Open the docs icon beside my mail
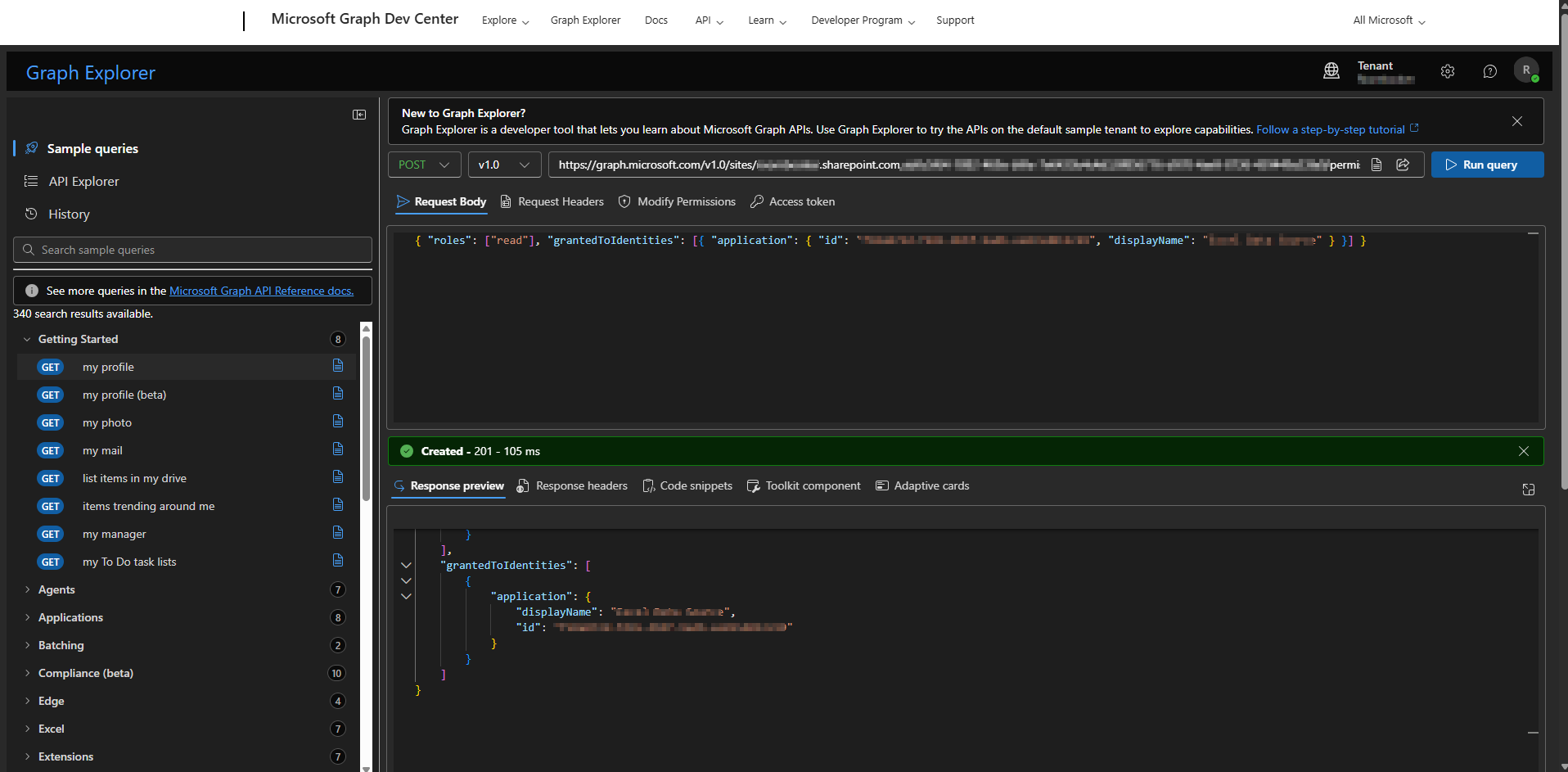The image size is (1568, 772). [338, 449]
